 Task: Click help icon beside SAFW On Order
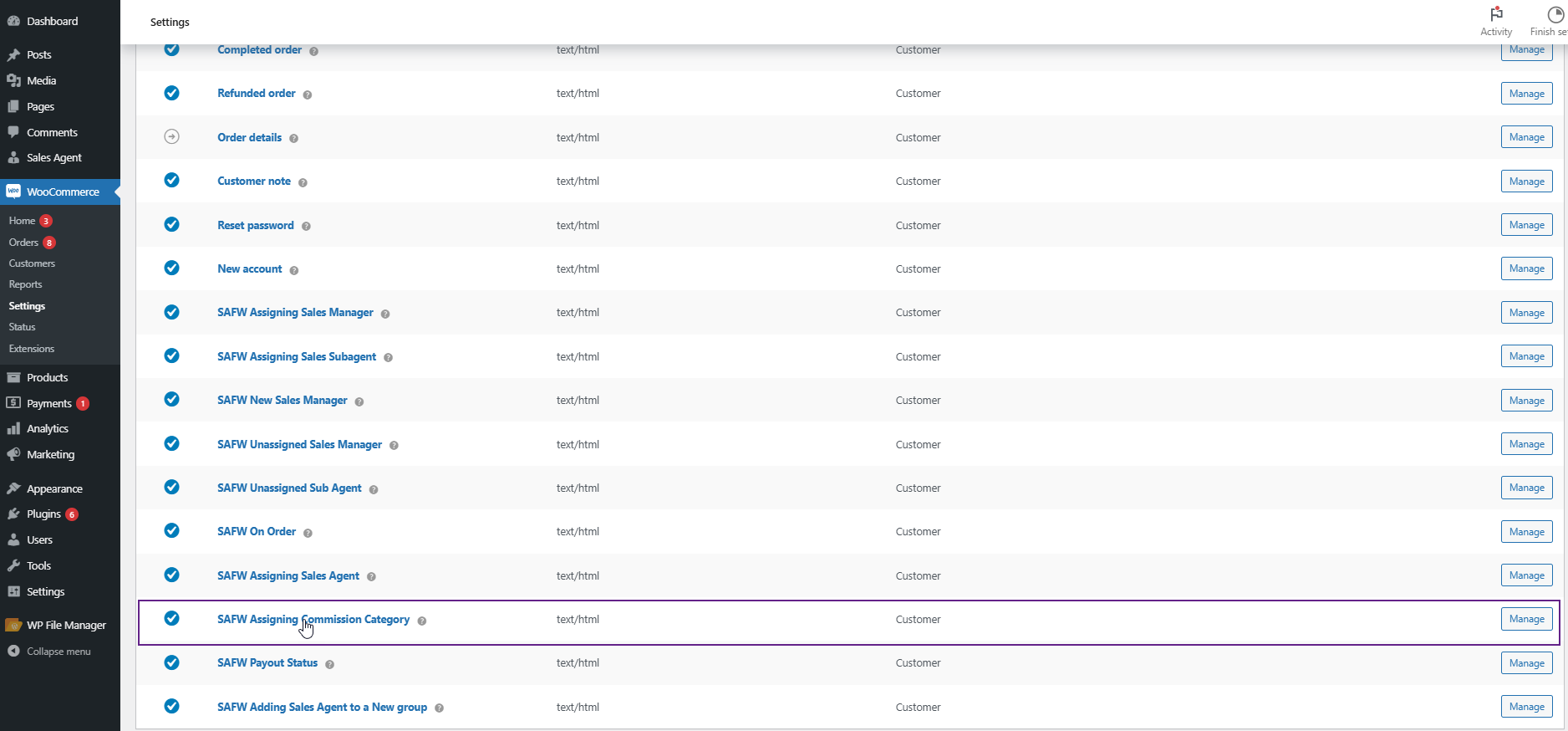coord(308,533)
